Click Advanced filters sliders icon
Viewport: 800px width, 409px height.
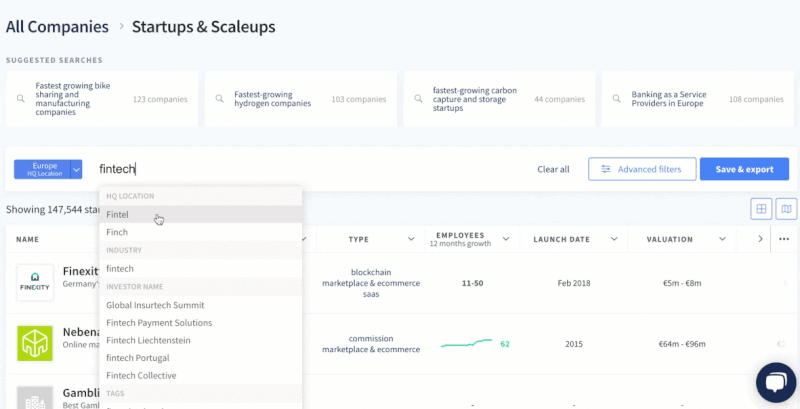point(606,169)
